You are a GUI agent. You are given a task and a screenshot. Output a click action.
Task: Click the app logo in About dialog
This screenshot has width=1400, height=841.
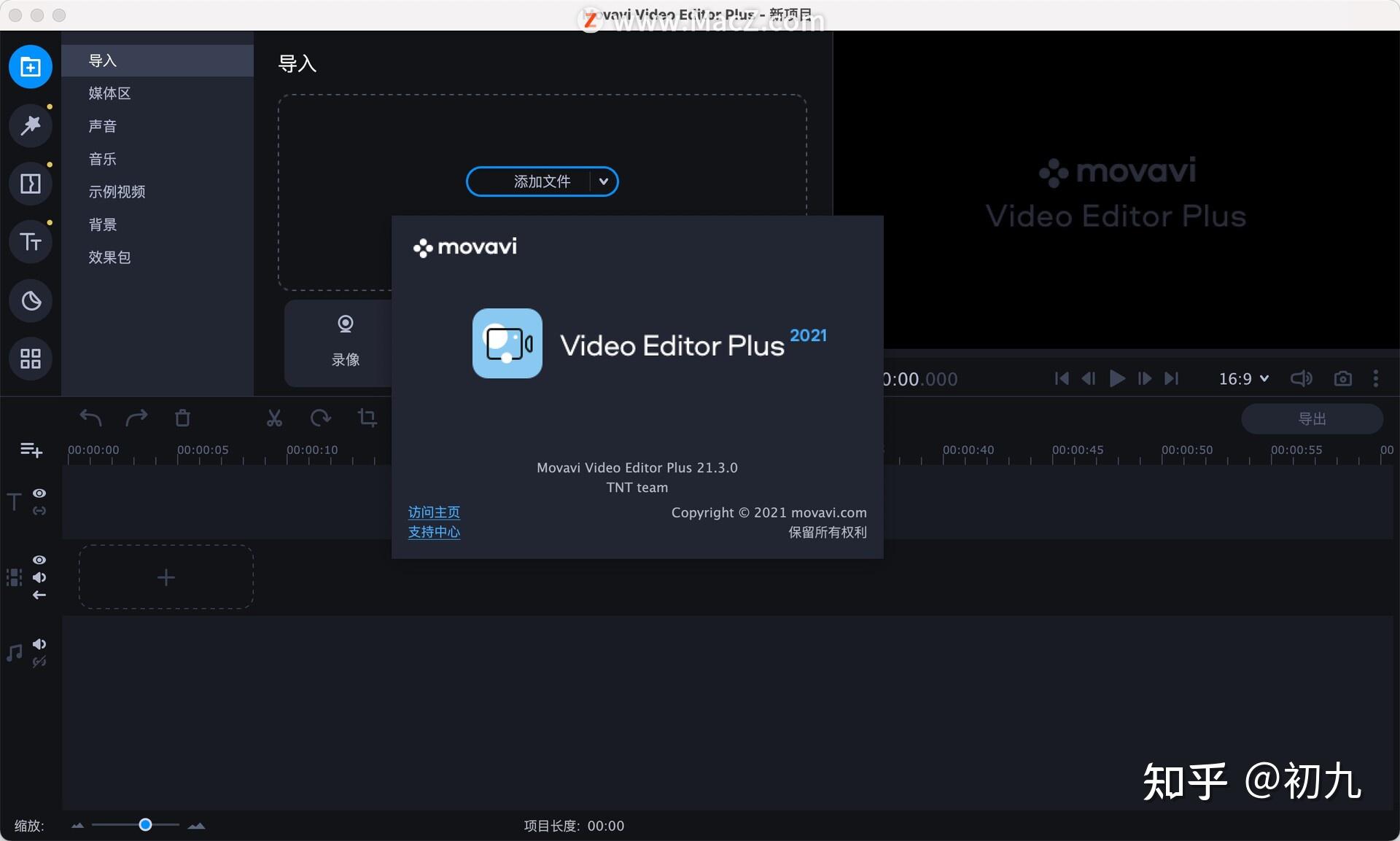pos(507,343)
